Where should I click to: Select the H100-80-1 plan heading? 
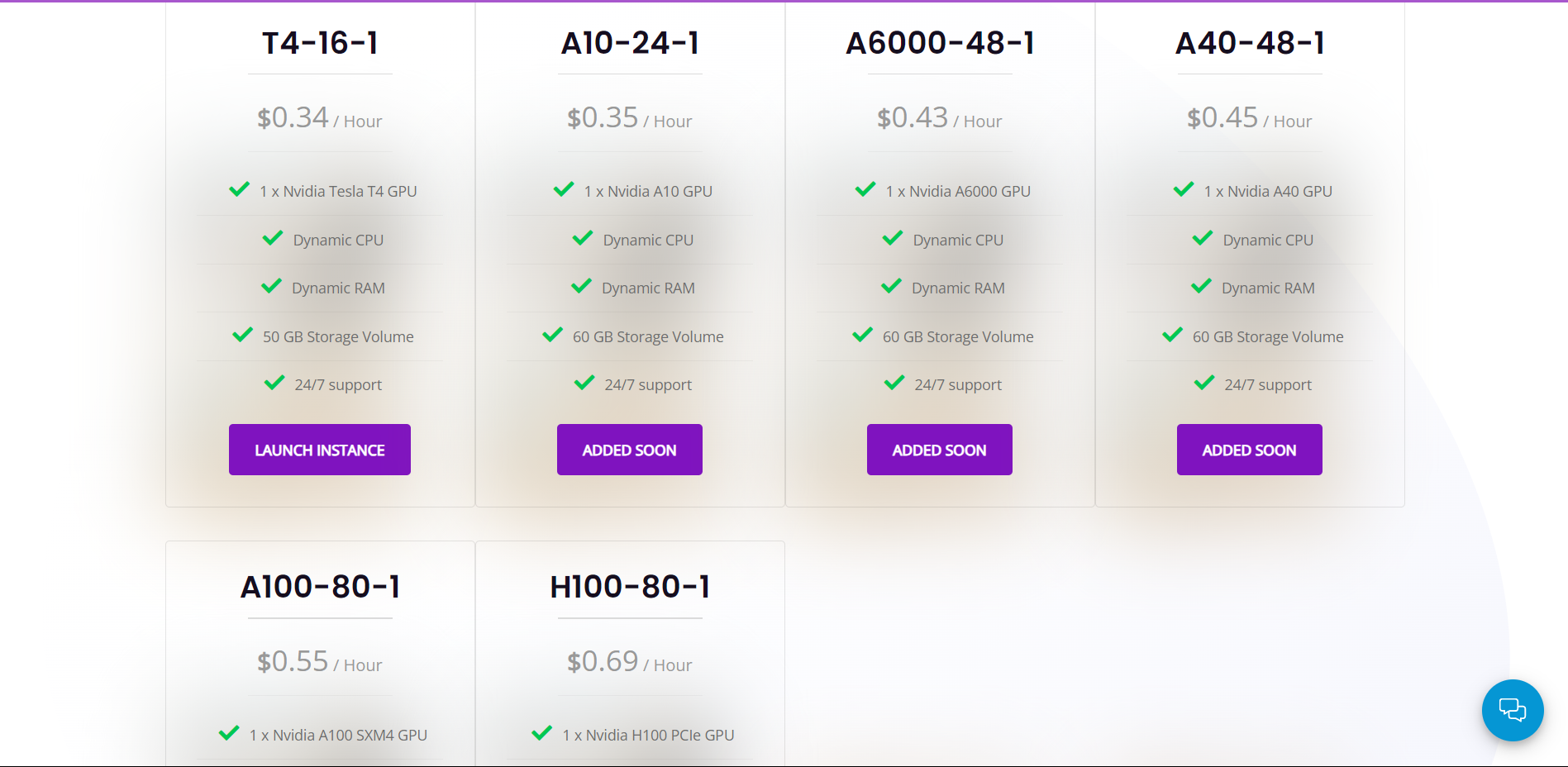(x=630, y=587)
